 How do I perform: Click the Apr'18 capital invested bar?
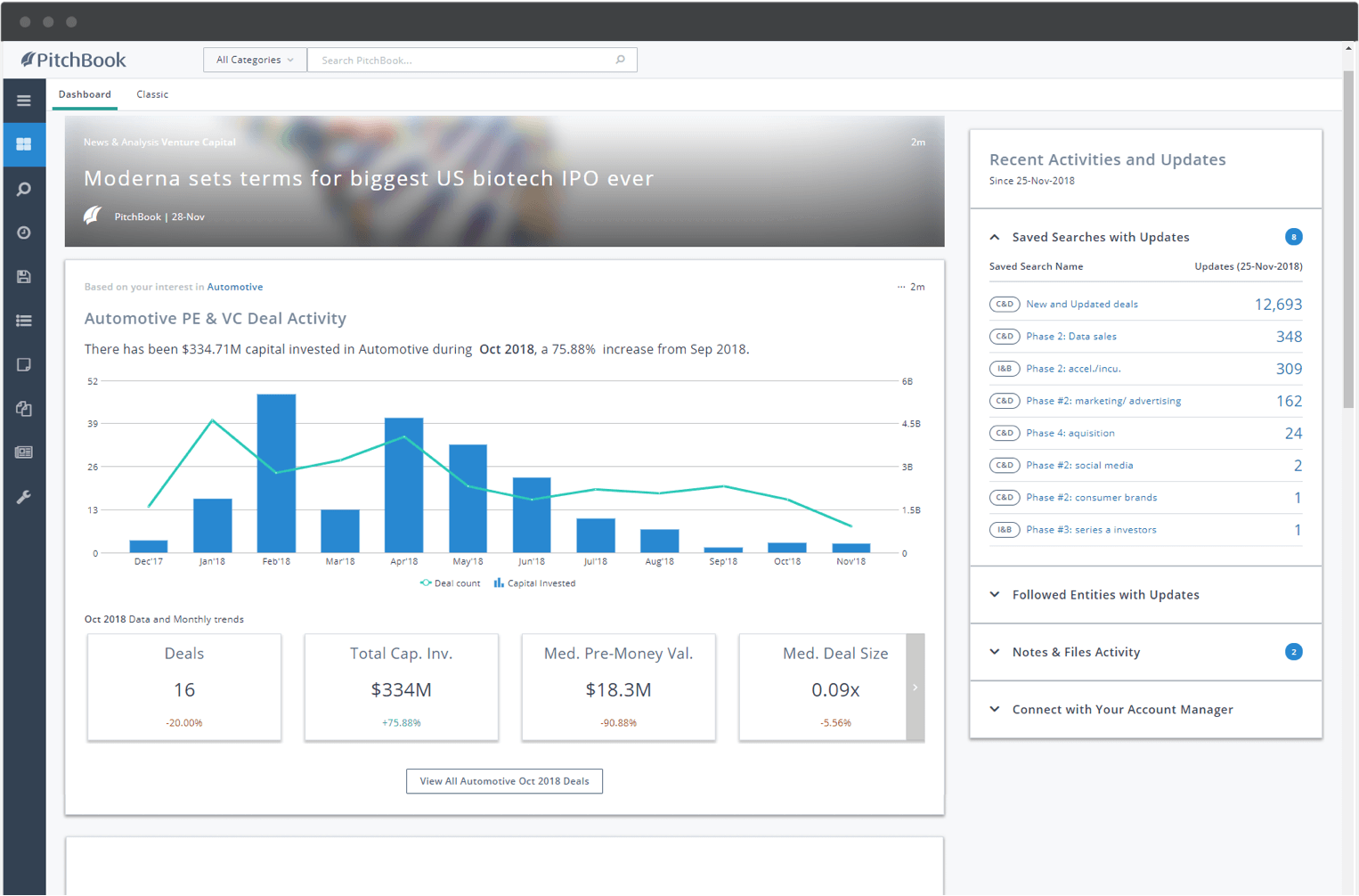(404, 485)
